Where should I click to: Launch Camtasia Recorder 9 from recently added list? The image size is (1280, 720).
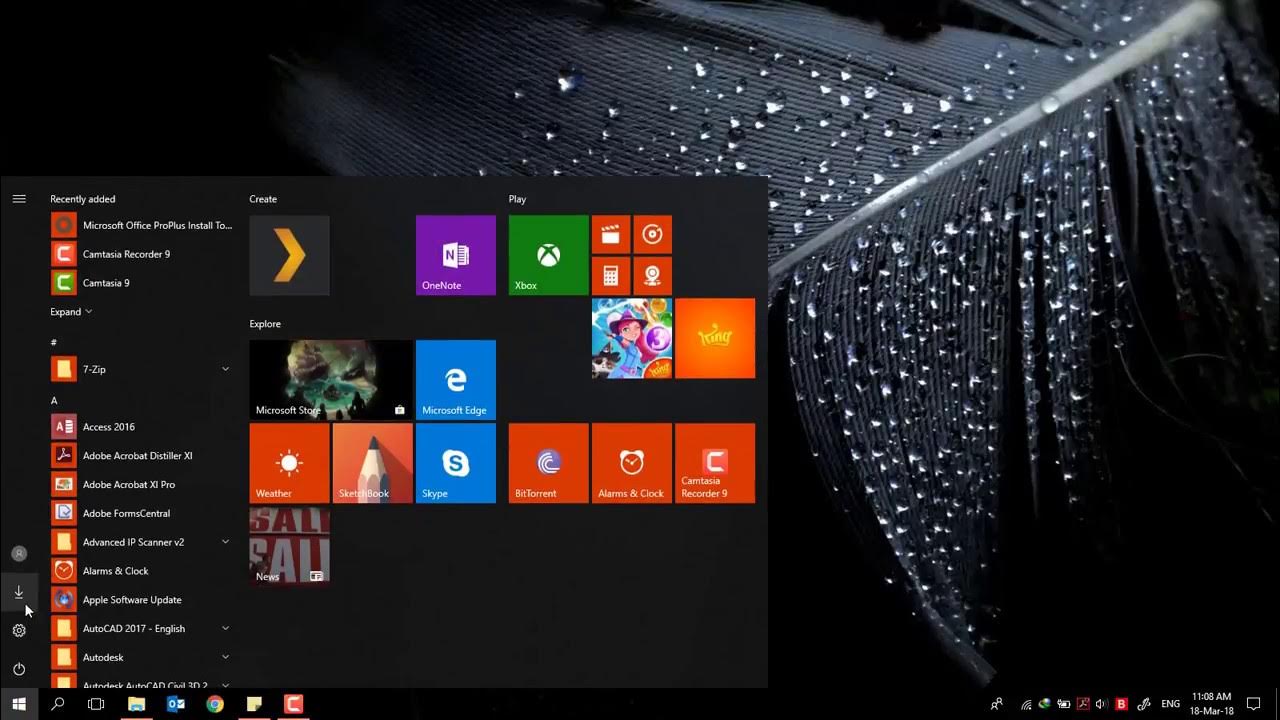[142, 254]
